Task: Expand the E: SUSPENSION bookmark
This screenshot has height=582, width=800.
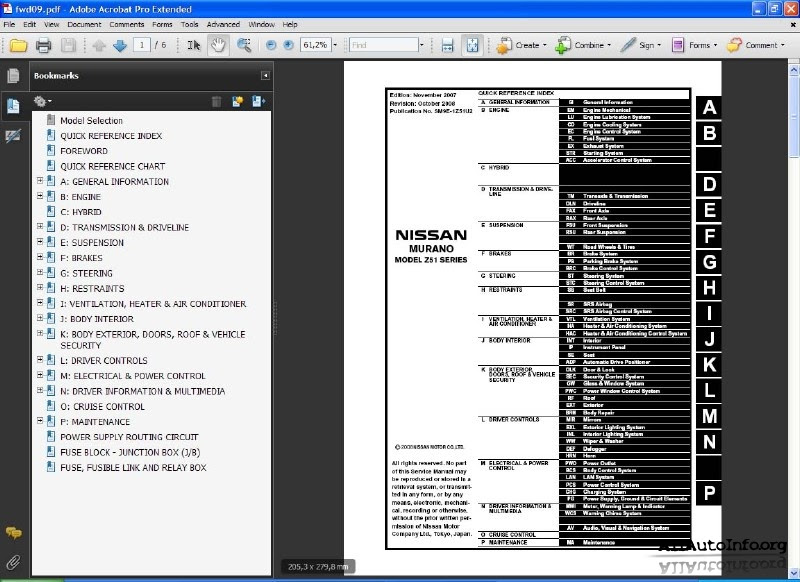Action: click(x=40, y=242)
